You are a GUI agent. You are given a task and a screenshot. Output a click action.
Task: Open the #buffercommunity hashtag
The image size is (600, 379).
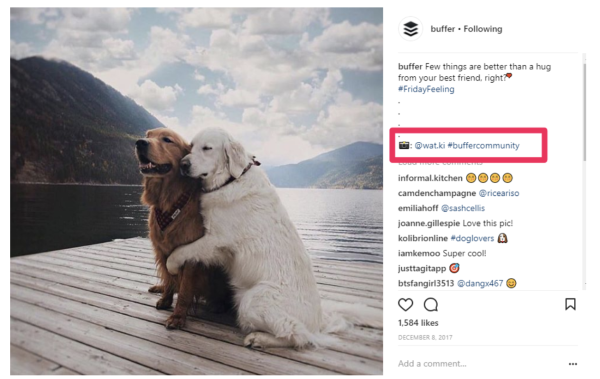click(484, 145)
